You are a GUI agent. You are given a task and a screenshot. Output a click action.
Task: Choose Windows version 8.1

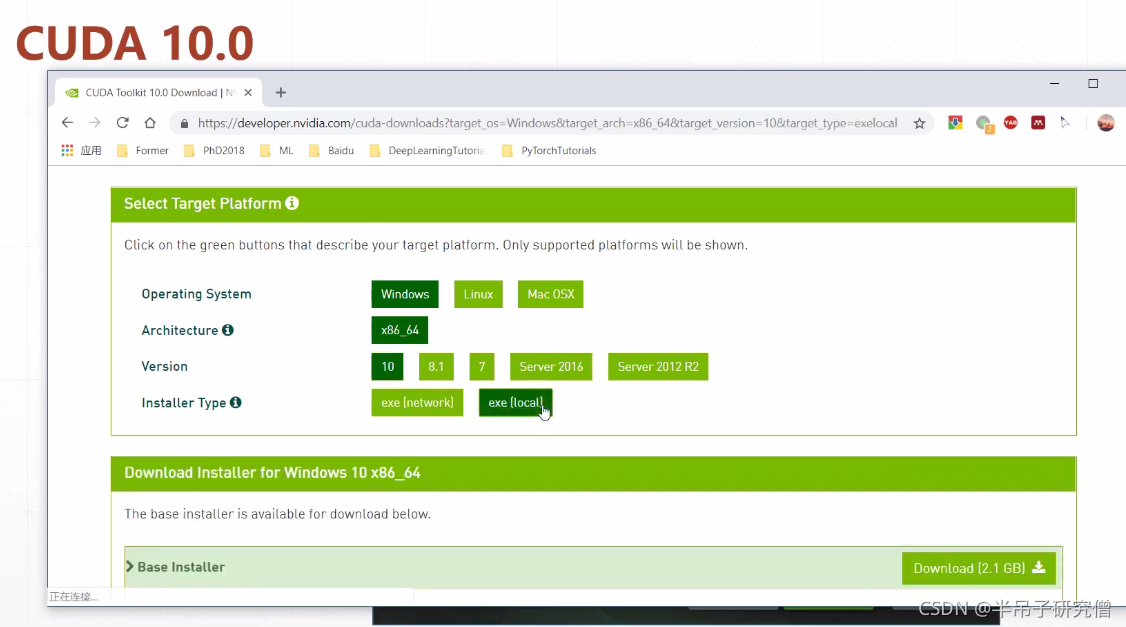pyautogui.click(x=436, y=366)
